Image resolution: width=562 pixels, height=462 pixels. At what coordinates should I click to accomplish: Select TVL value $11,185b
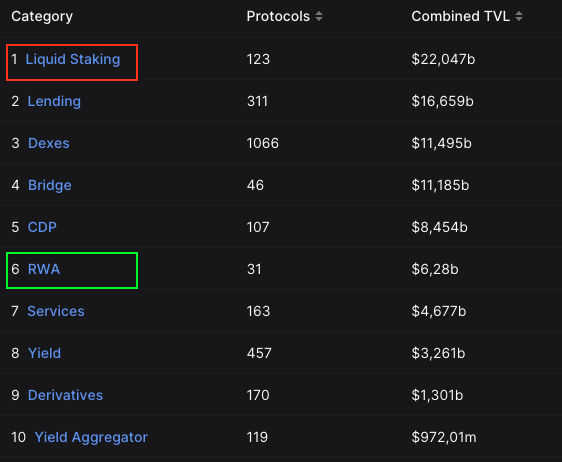coord(440,185)
